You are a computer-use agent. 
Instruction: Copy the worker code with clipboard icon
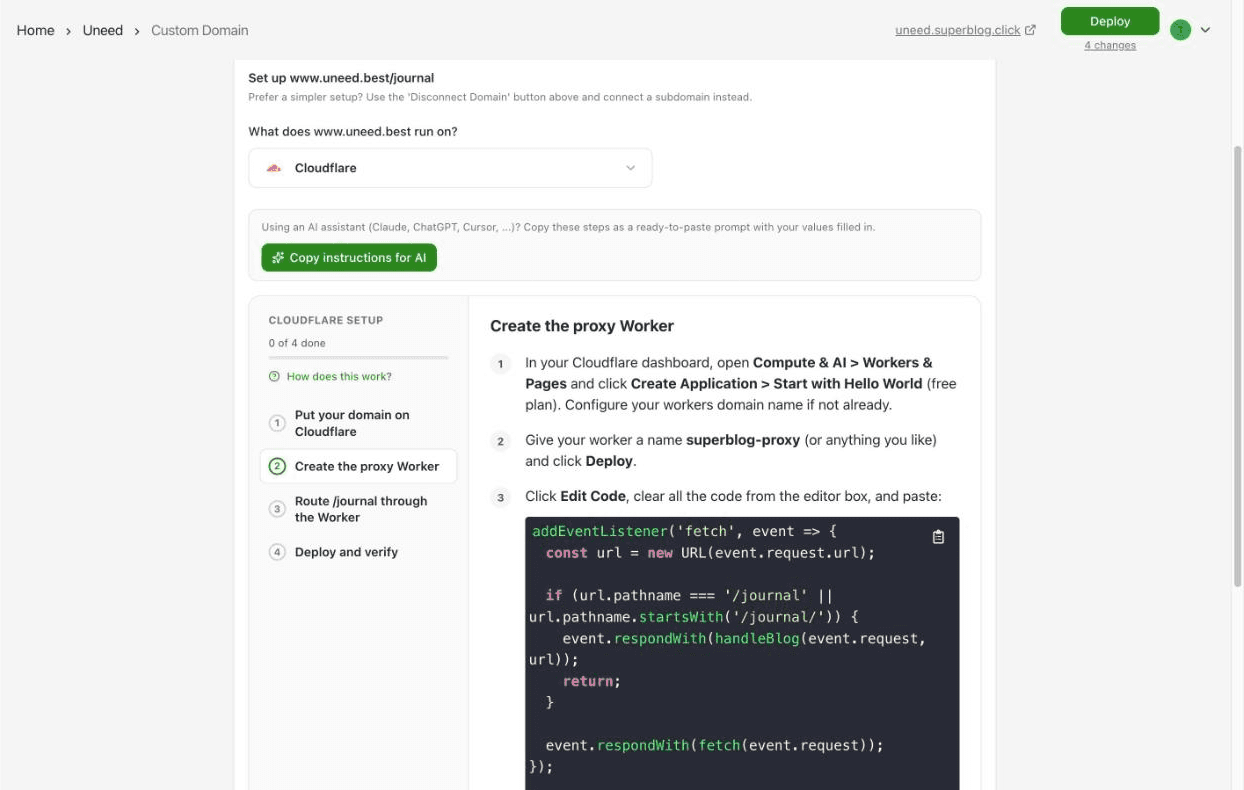(x=938, y=537)
